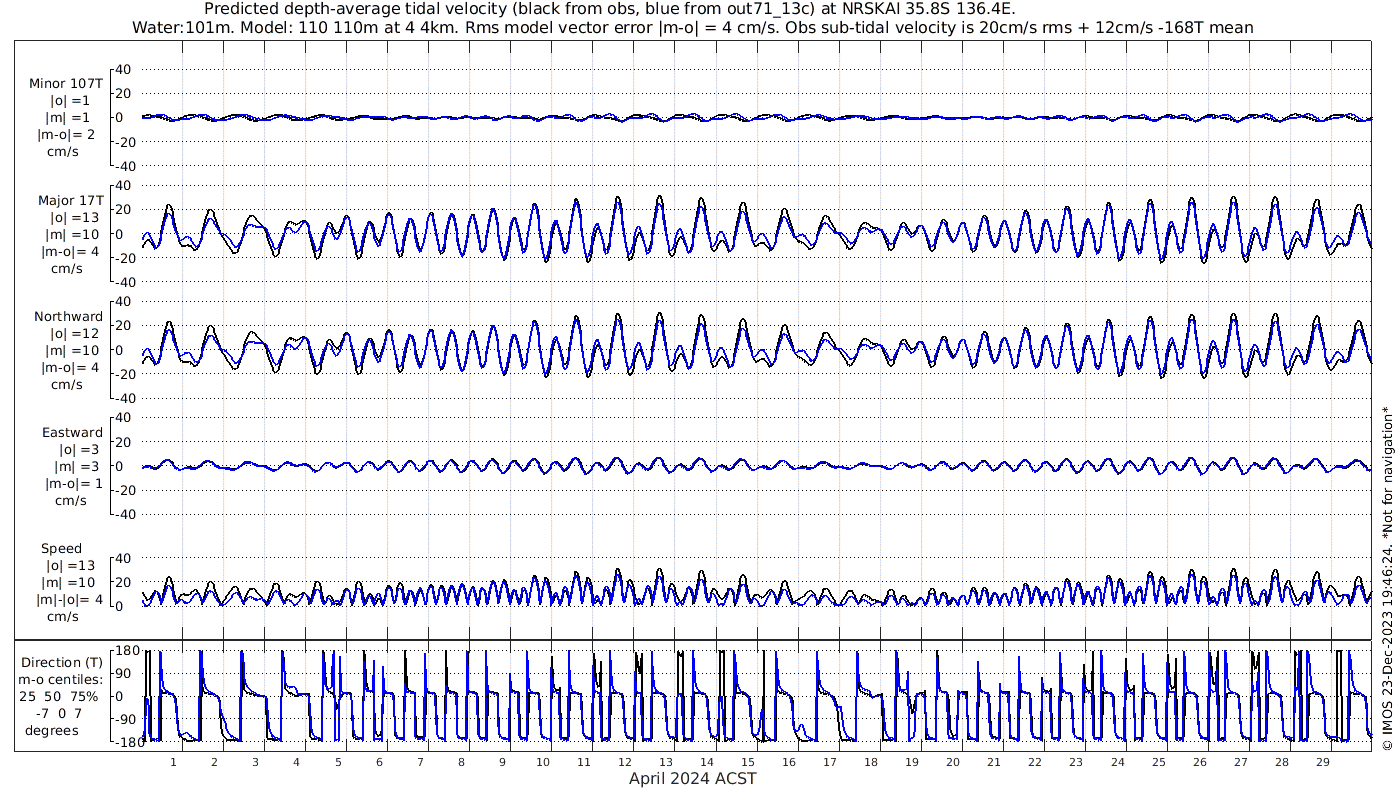The height and width of the screenshot is (800, 1400).
Task: Select day 29 on the date axis
Action: coord(1322,761)
